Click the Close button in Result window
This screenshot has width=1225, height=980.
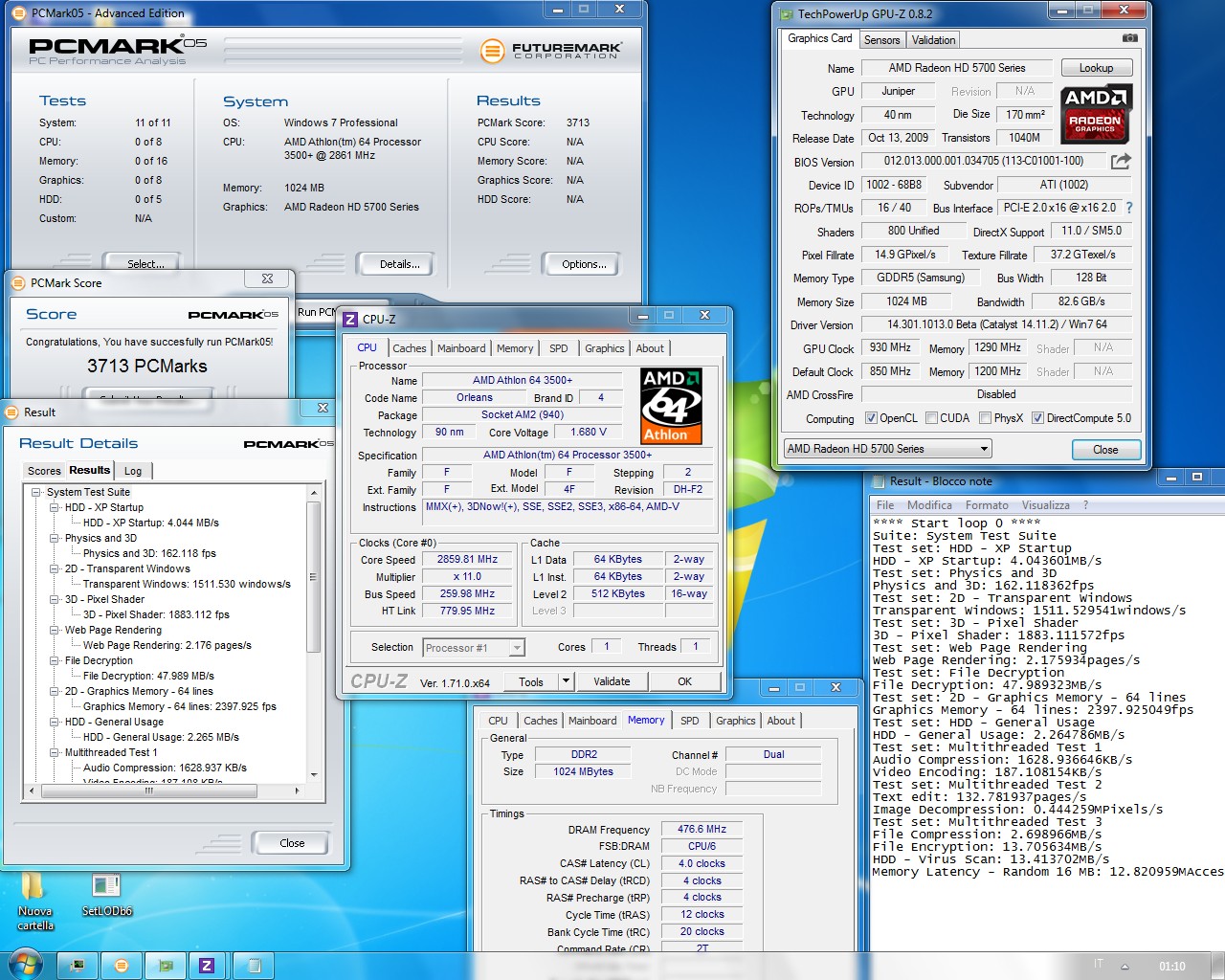click(292, 843)
